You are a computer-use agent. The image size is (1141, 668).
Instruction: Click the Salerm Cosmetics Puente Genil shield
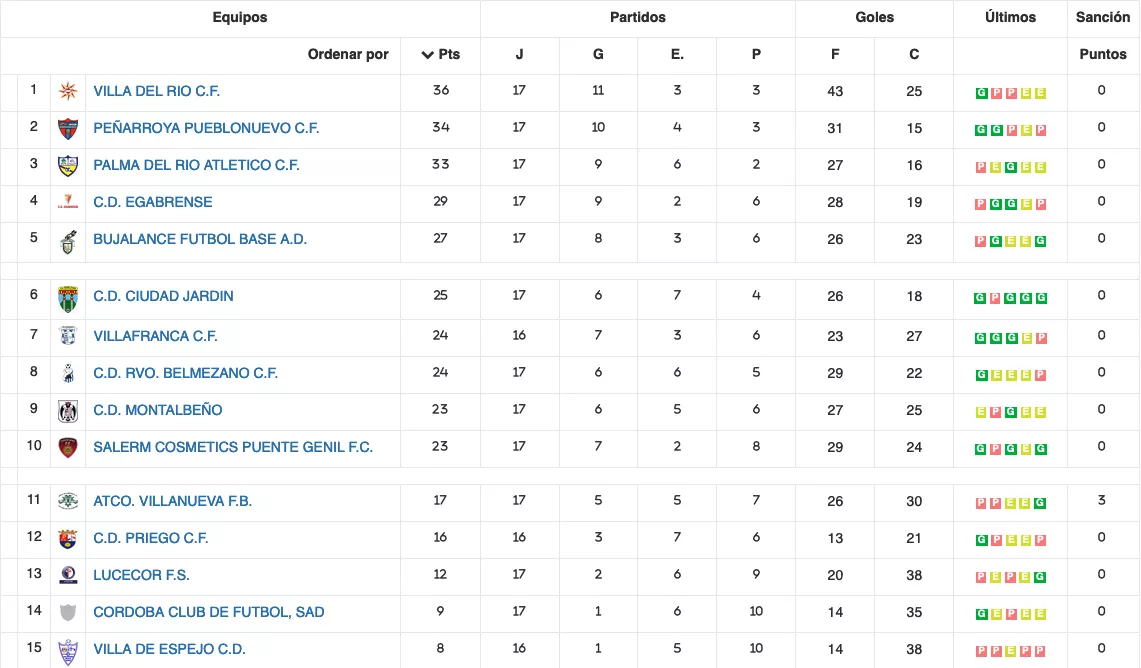68,448
